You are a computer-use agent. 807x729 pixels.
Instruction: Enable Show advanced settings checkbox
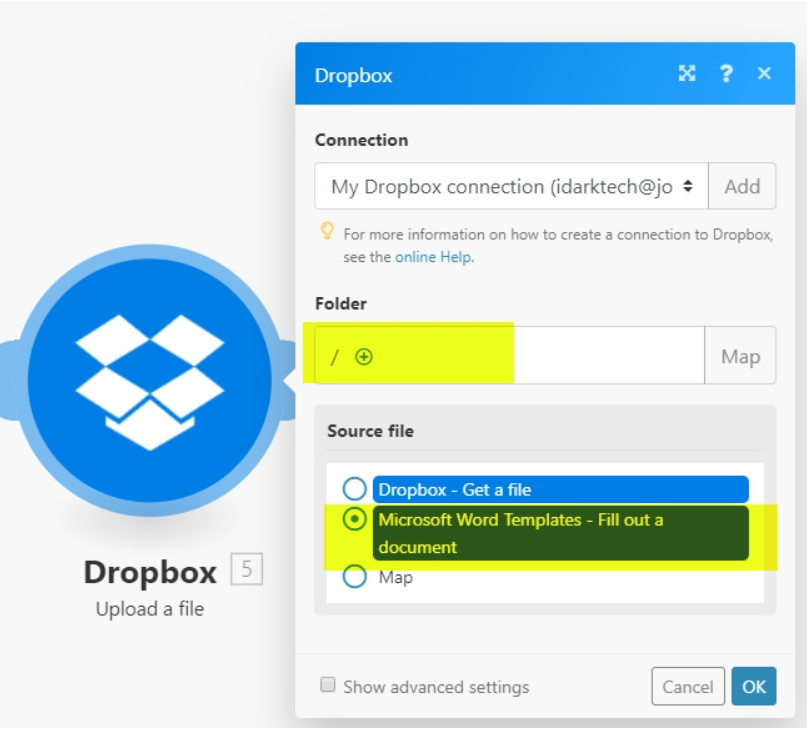pyautogui.click(x=328, y=685)
